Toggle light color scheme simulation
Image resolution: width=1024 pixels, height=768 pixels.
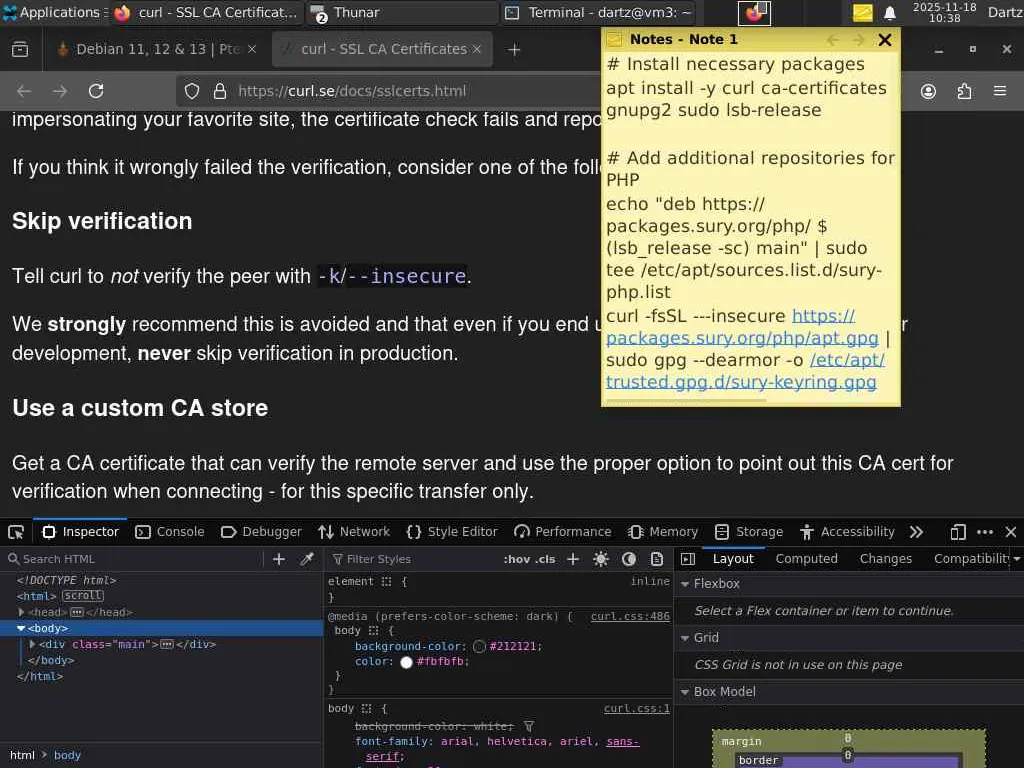click(601, 559)
